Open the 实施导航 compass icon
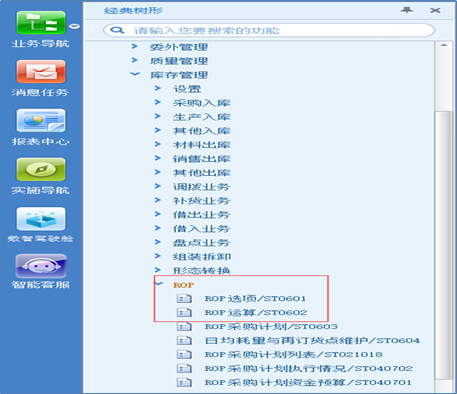Image resolution: width=457 pixels, height=394 pixels. [x=41, y=169]
